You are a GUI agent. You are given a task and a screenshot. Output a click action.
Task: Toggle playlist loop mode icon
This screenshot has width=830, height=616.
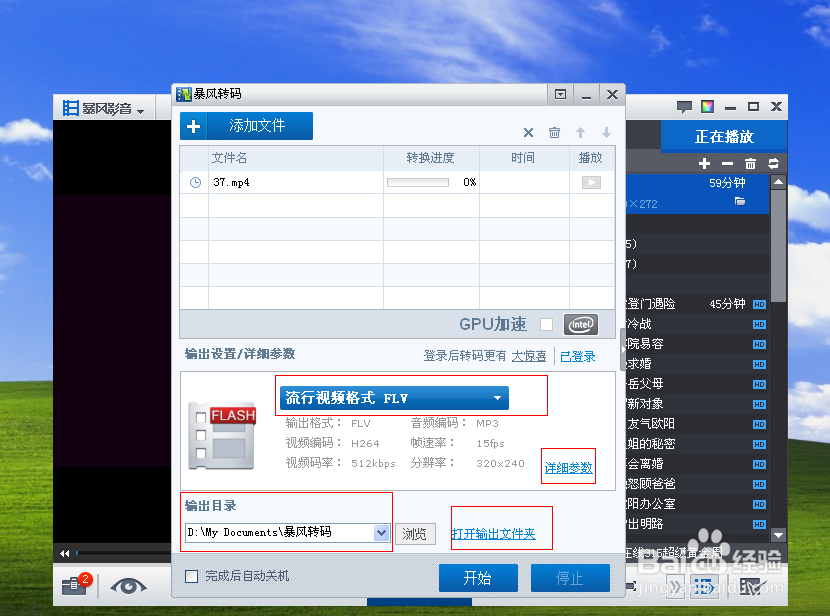click(773, 164)
